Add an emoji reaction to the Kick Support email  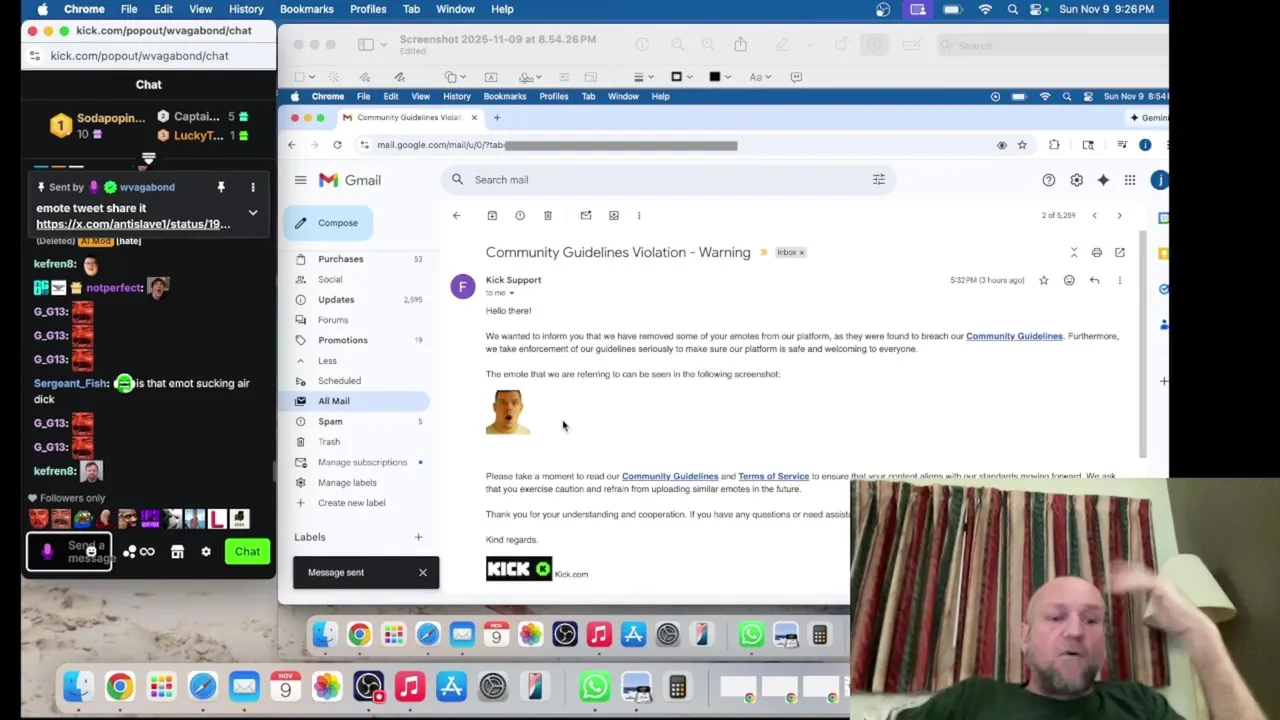[1069, 280]
